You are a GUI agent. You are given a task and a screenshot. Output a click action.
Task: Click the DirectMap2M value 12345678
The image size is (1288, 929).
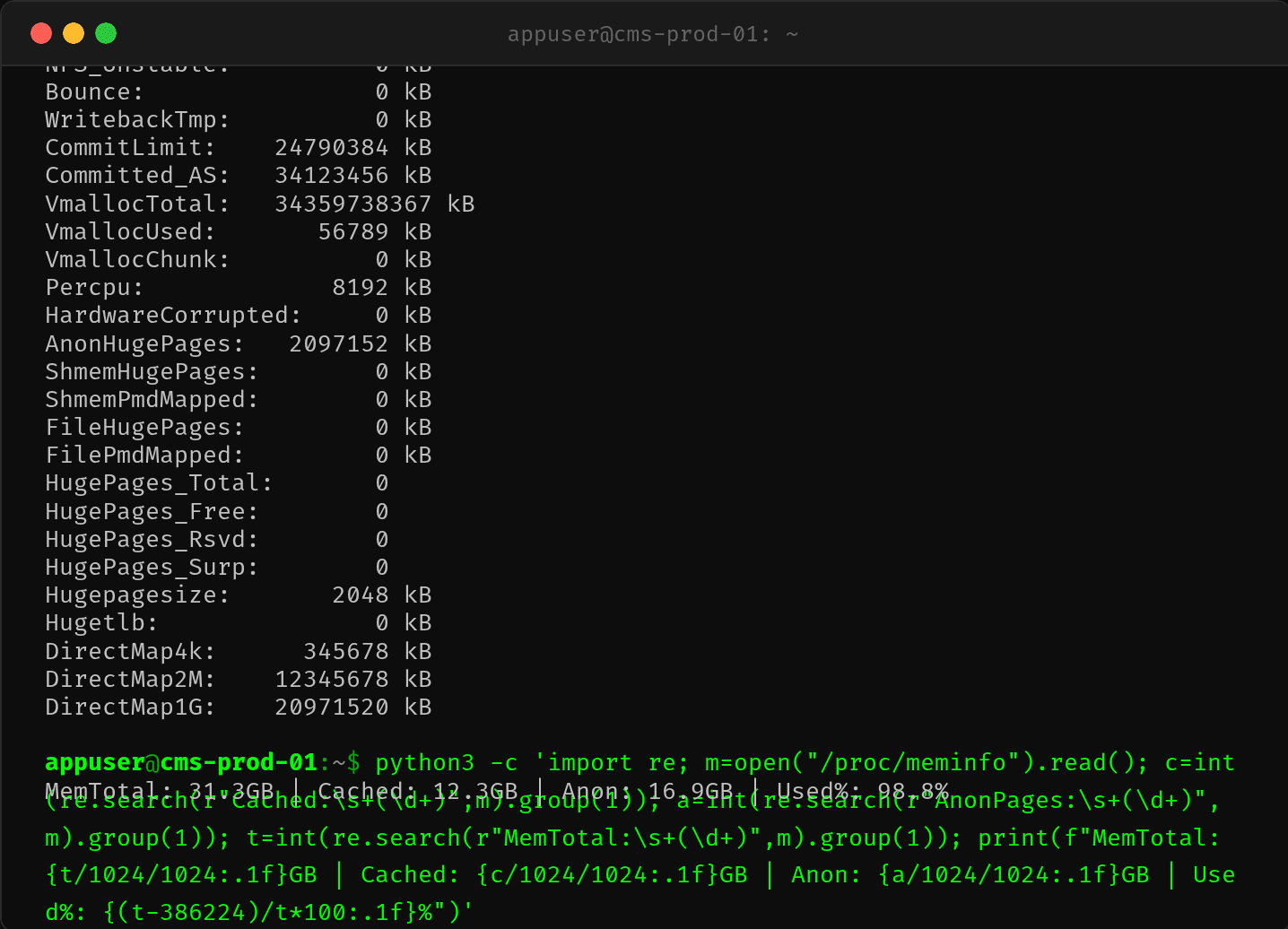click(332, 679)
